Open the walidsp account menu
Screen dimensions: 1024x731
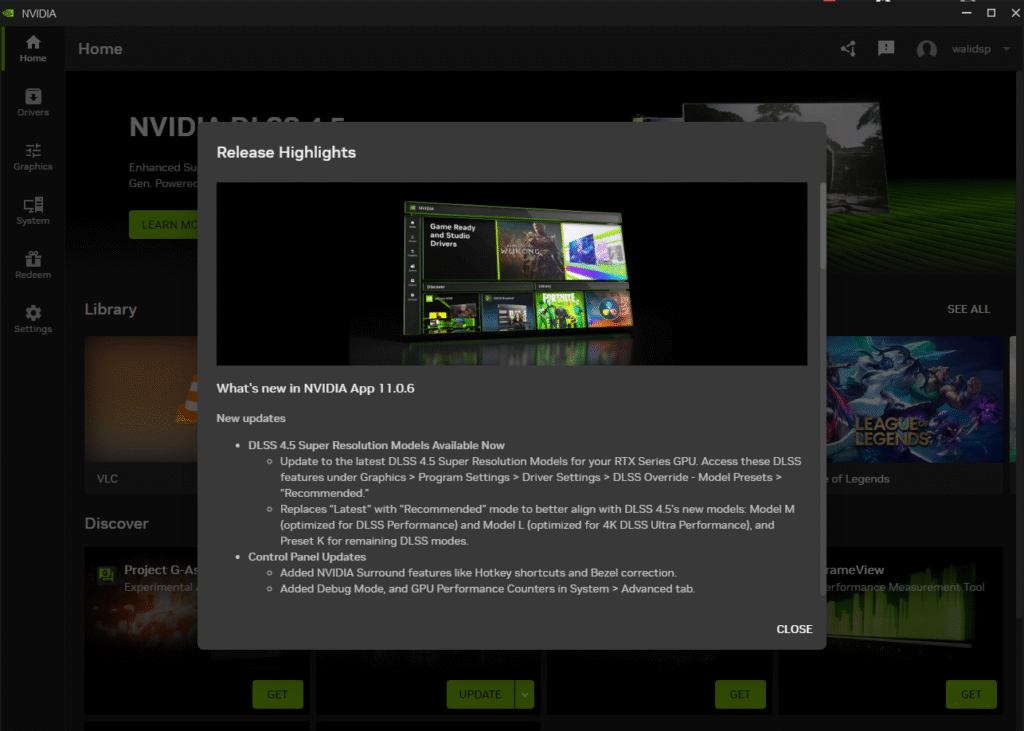968,49
